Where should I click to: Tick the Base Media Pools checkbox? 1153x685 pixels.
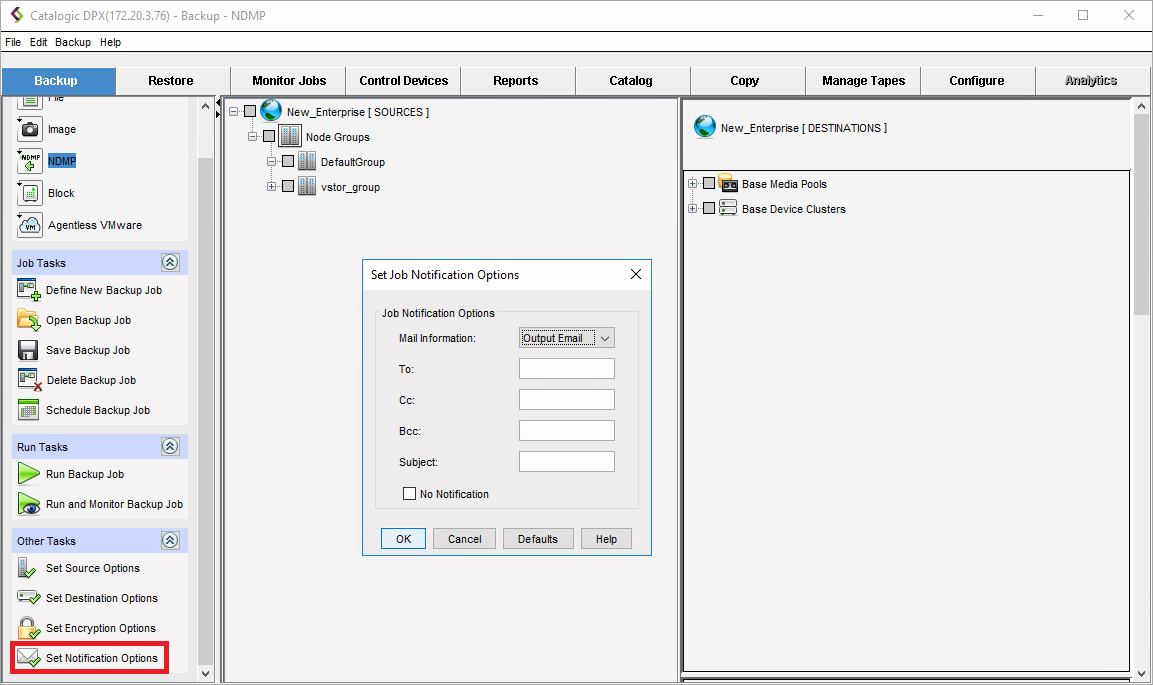tap(709, 184)
